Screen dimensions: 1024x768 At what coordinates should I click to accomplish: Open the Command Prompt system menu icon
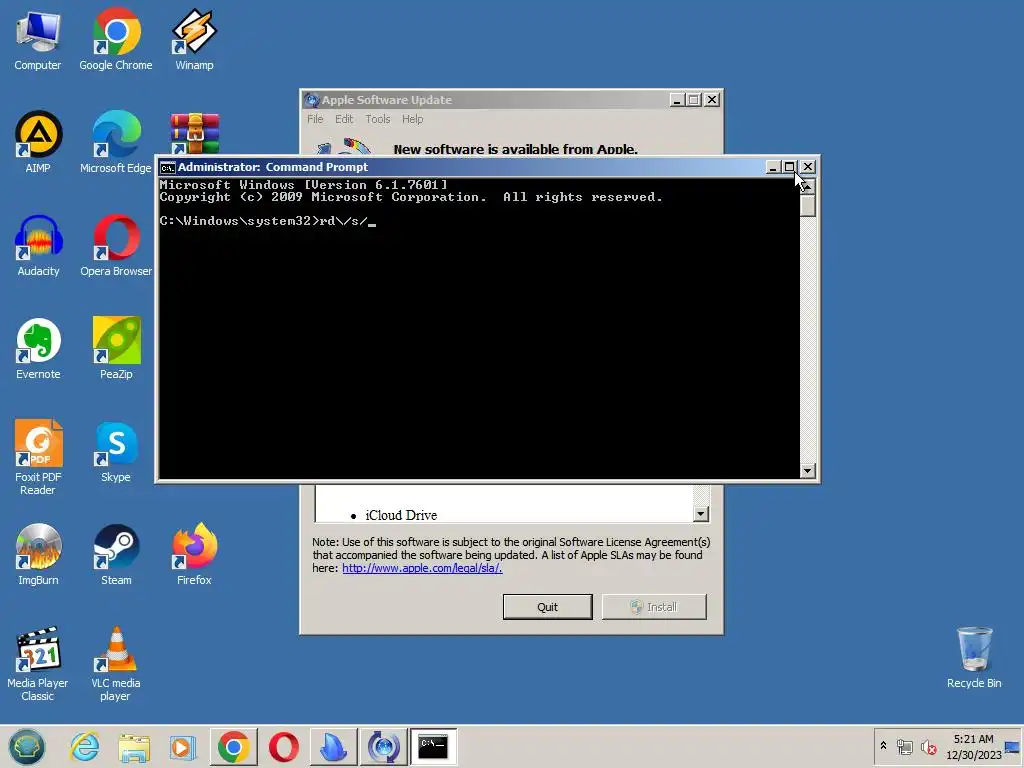[x=168, y=167]
